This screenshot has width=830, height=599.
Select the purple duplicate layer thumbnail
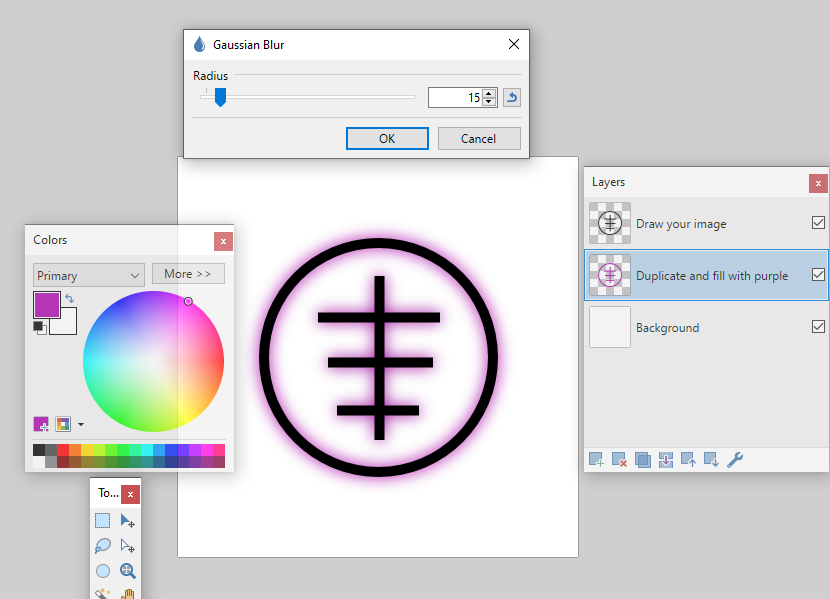pyautogui.click(x=610, y=275)
